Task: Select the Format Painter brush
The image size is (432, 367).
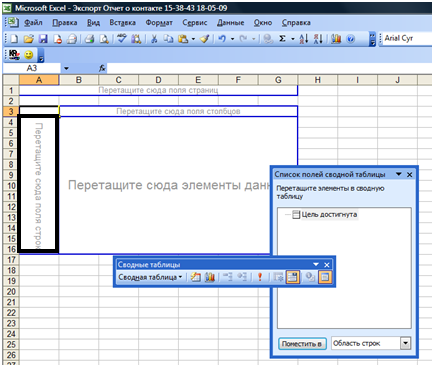Action: (205, 39)
